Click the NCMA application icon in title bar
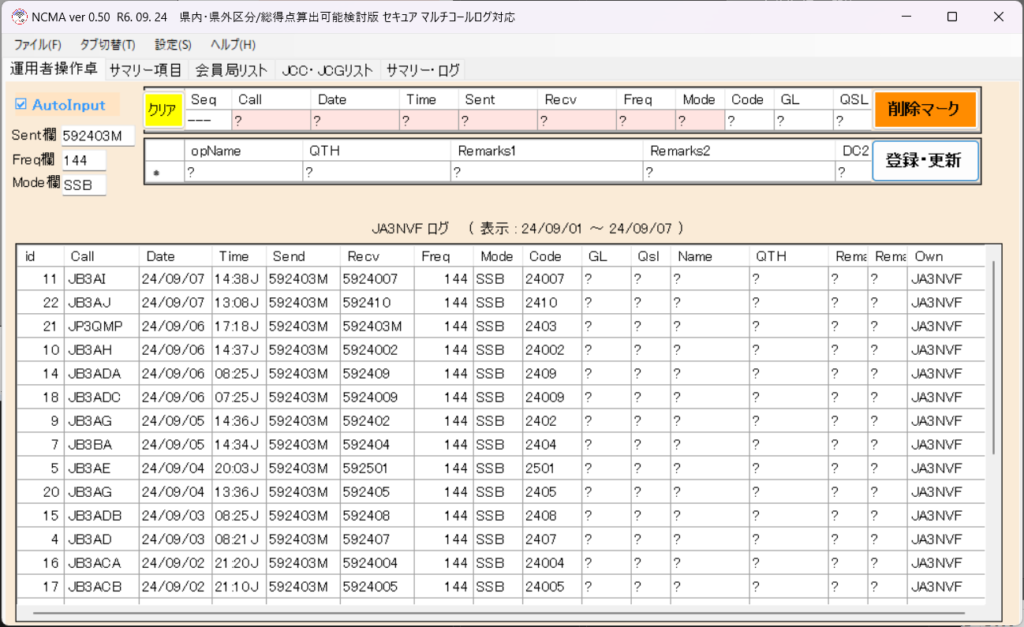 point(18,17)
